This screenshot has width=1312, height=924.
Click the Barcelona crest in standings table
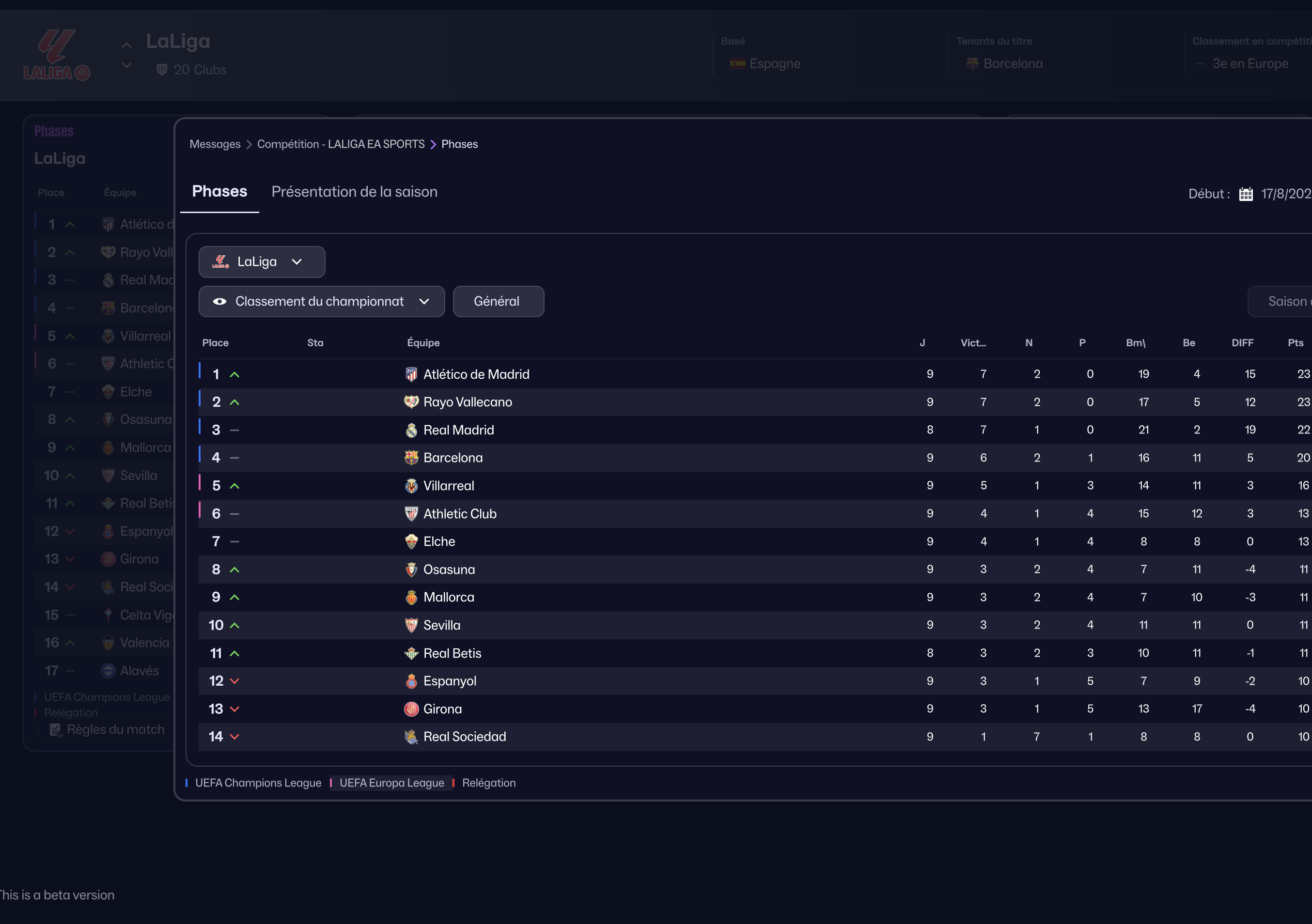click(x=411, y=458)
